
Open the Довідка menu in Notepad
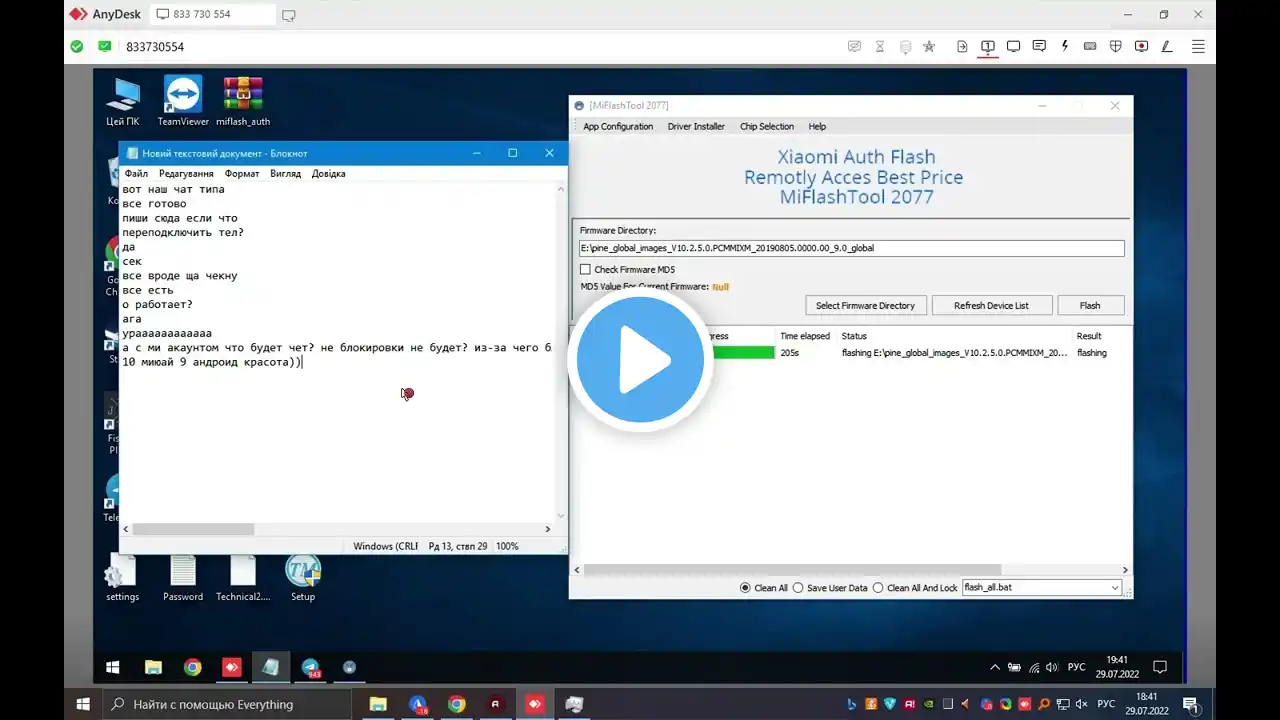pos(328,173)
